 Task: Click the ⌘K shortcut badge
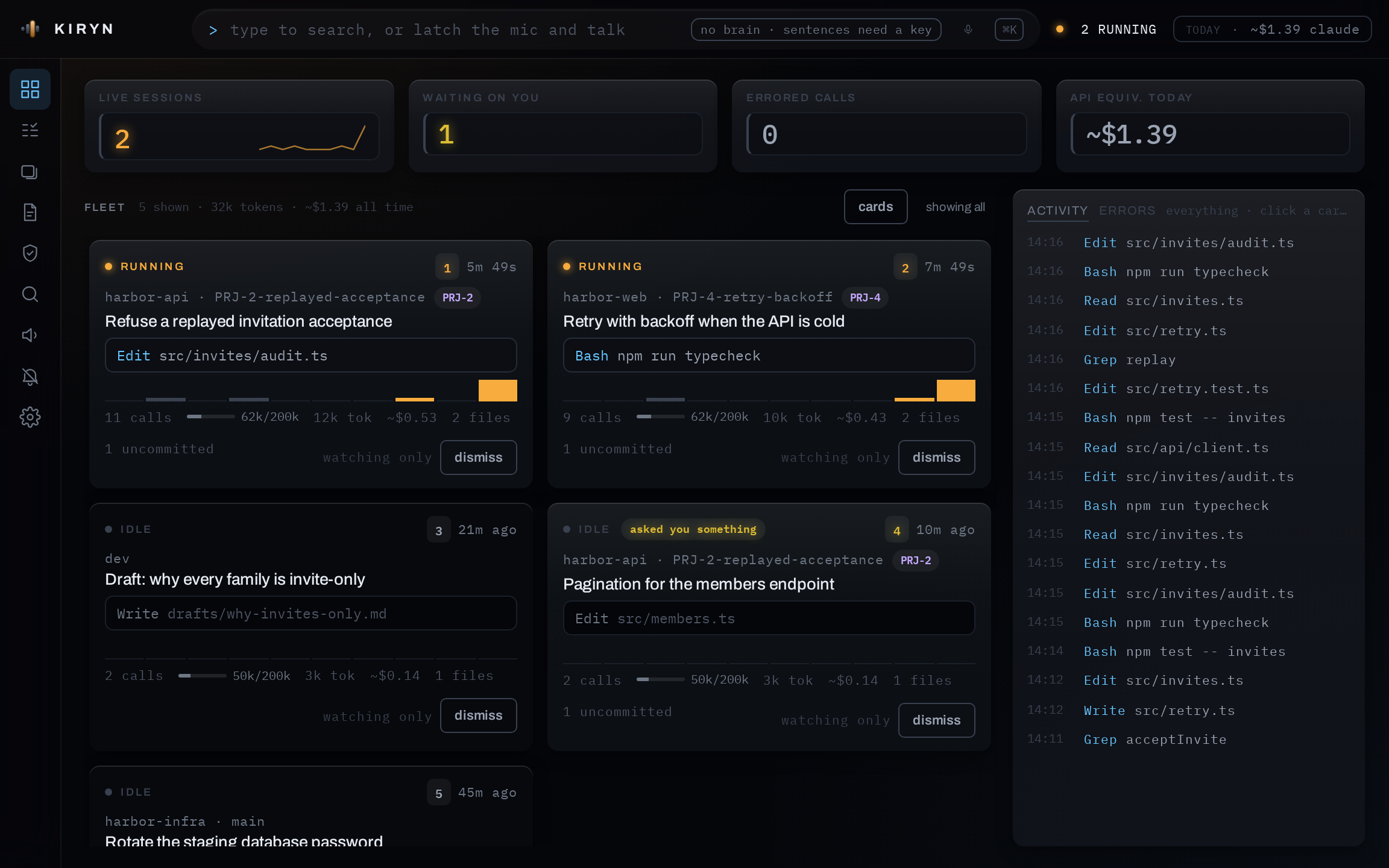point(1009,30)
